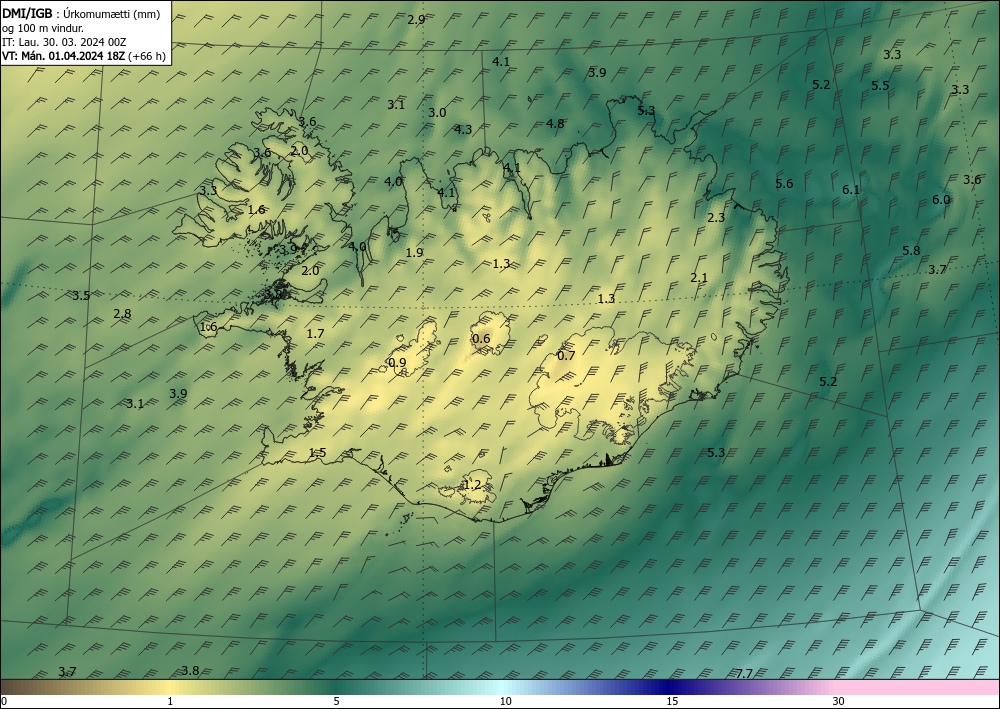
Task: Click the 2.3 value in East Iceland
Action: coord(716,217)
